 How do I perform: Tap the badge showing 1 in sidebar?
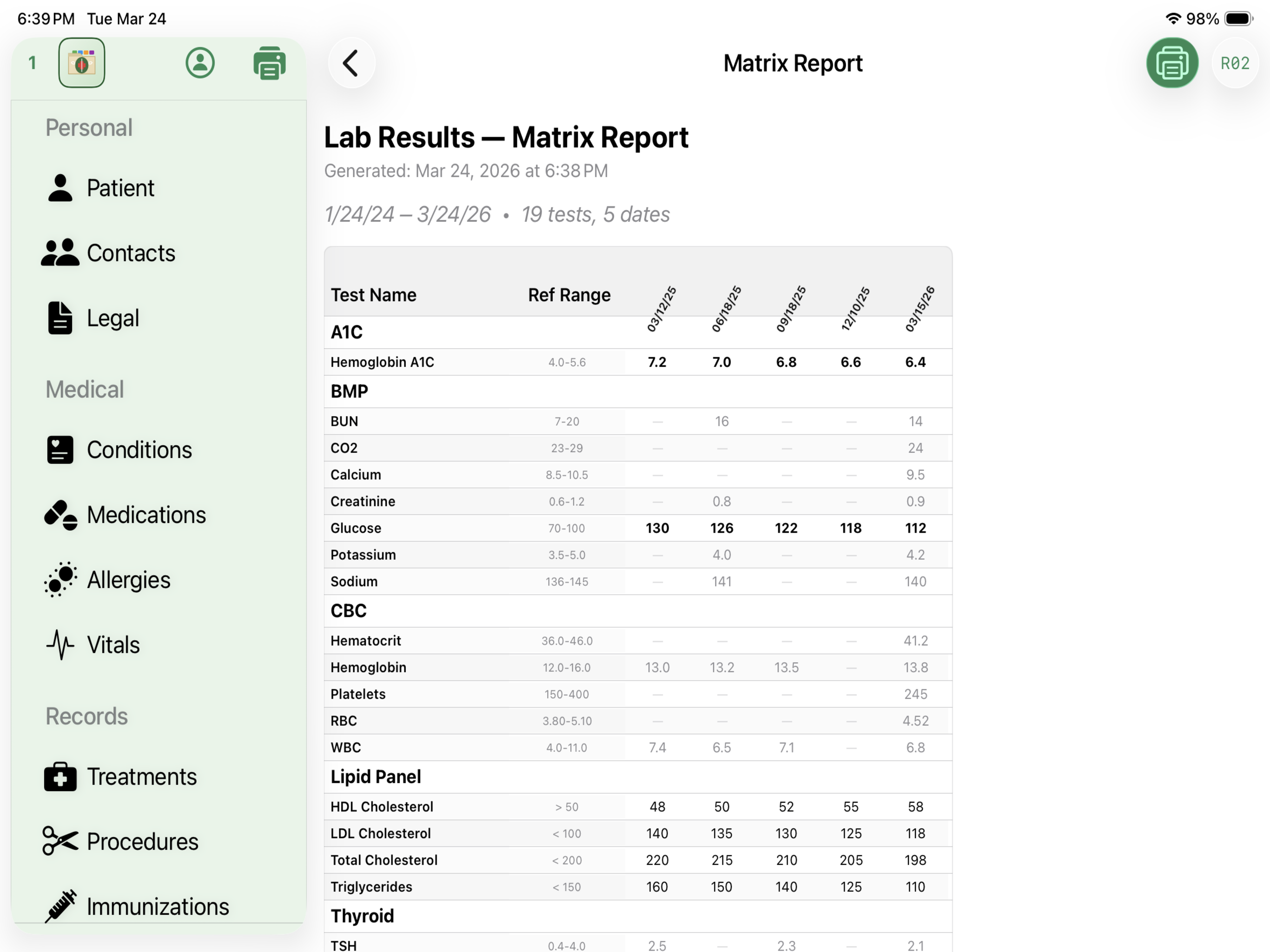[33, 63]
